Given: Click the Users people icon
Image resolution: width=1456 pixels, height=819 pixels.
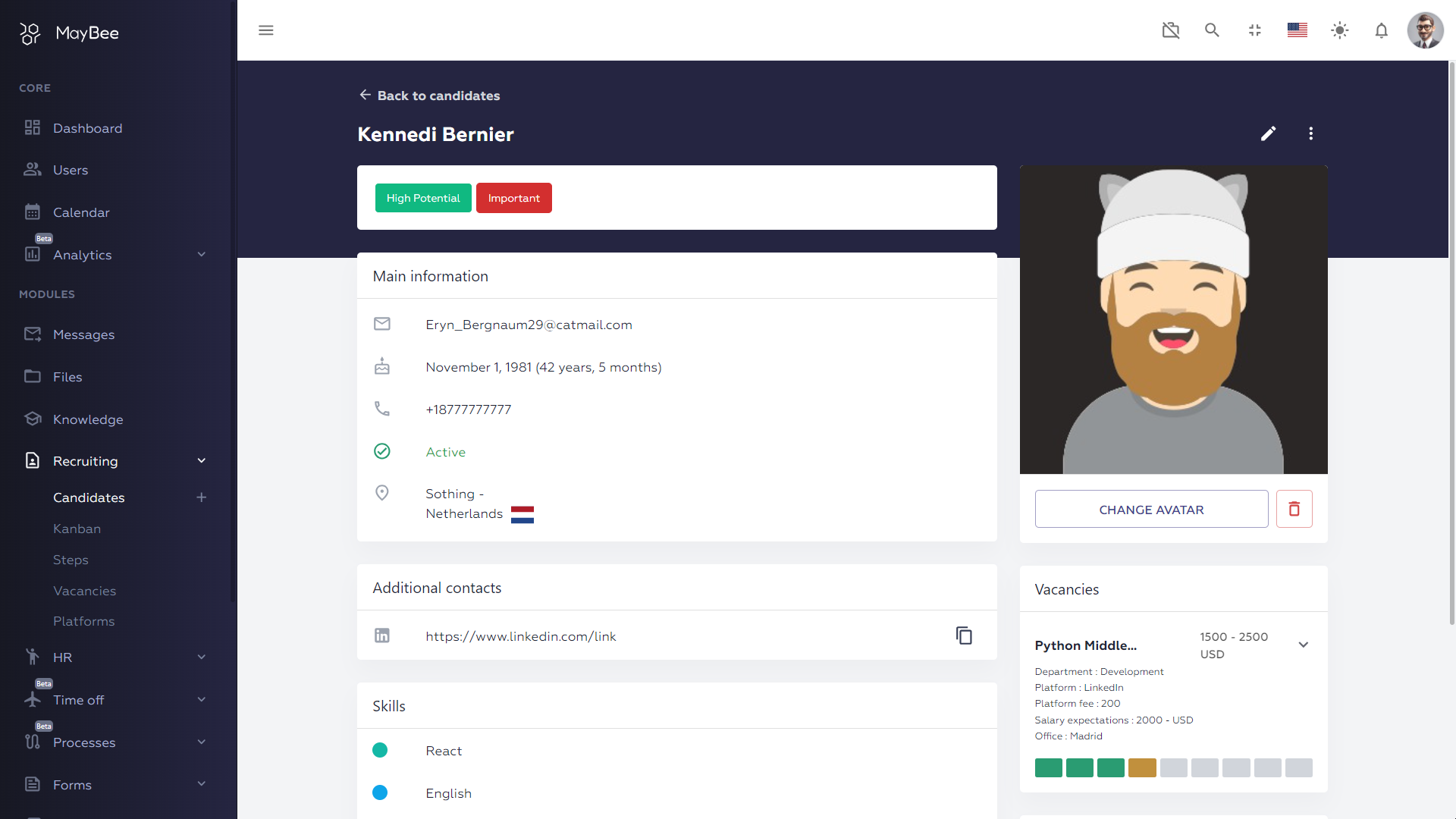Looking at the screenshot, I should click(33, 169).
